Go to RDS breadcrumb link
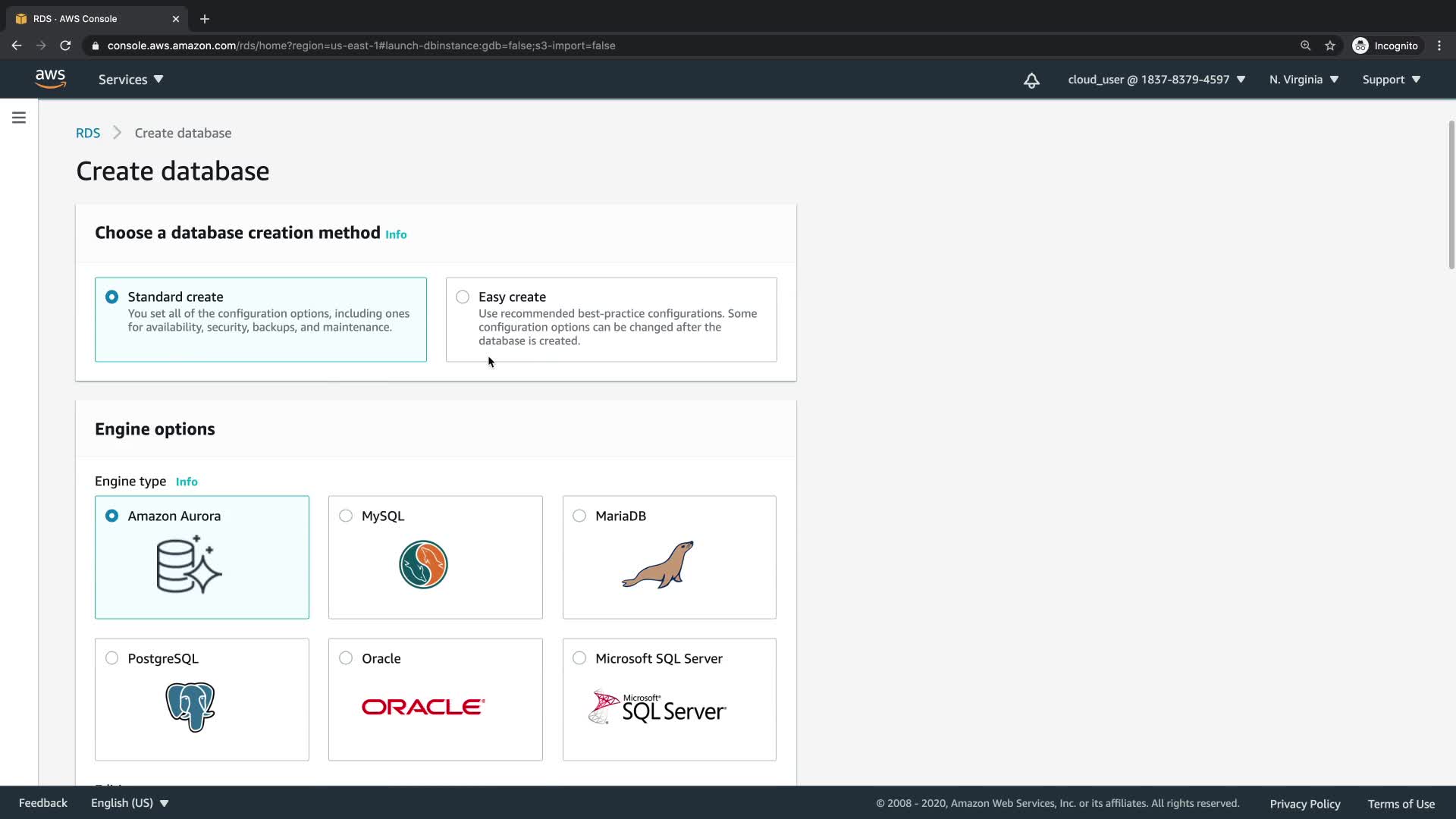 (x=88, y=133)
